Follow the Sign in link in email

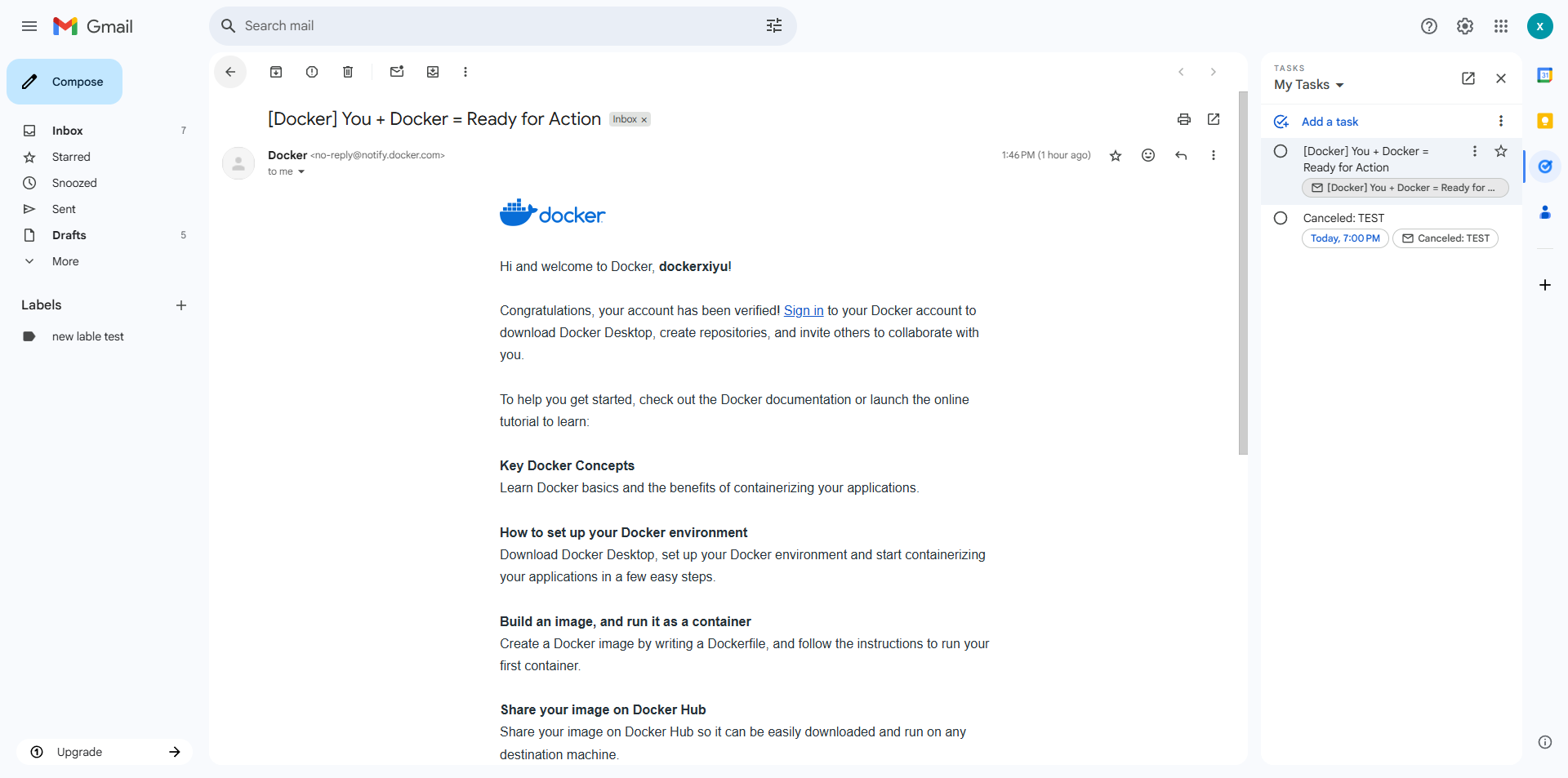pyautogui.click(x=804, y=310)
